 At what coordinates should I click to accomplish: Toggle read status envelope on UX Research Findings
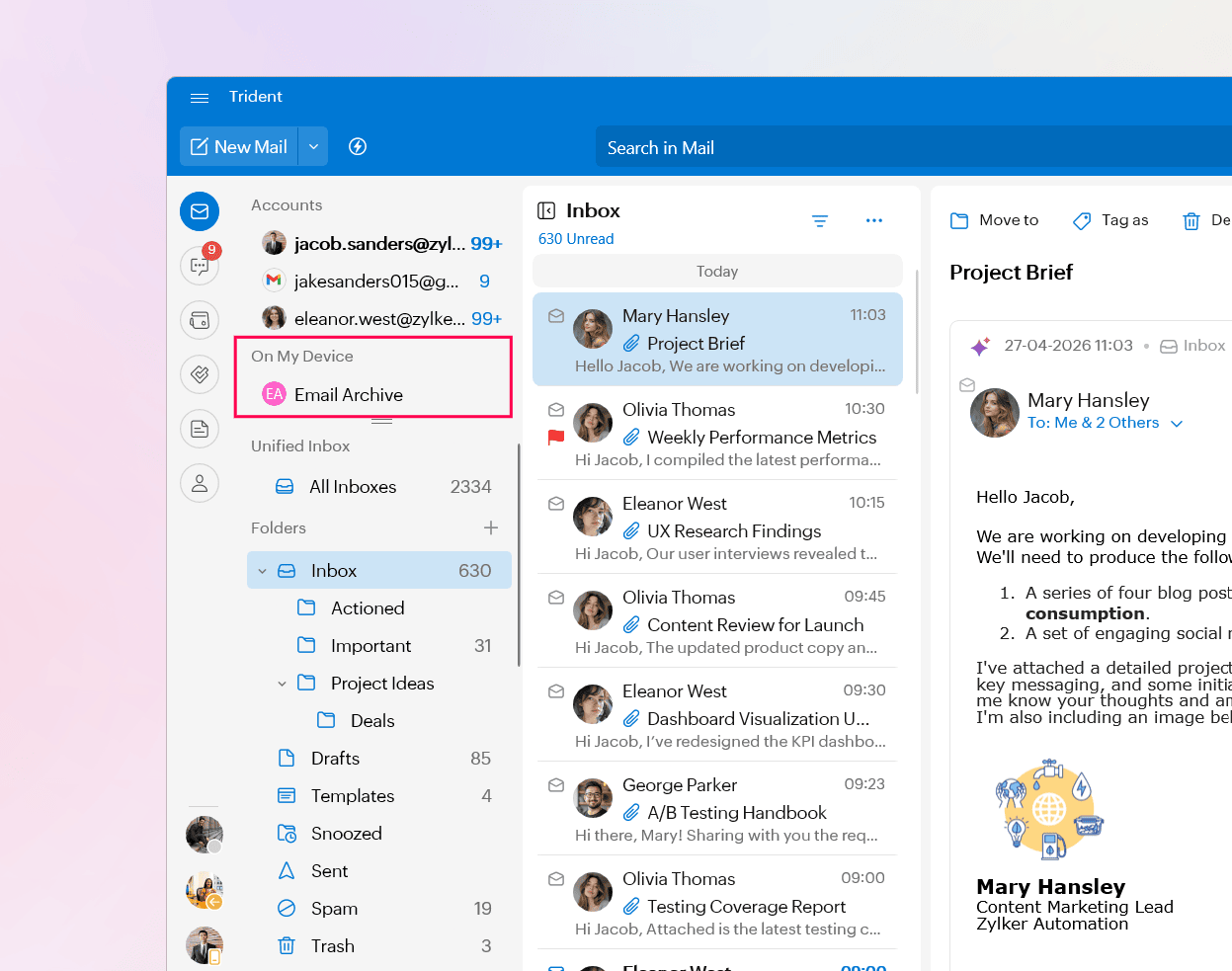[556, 504]
